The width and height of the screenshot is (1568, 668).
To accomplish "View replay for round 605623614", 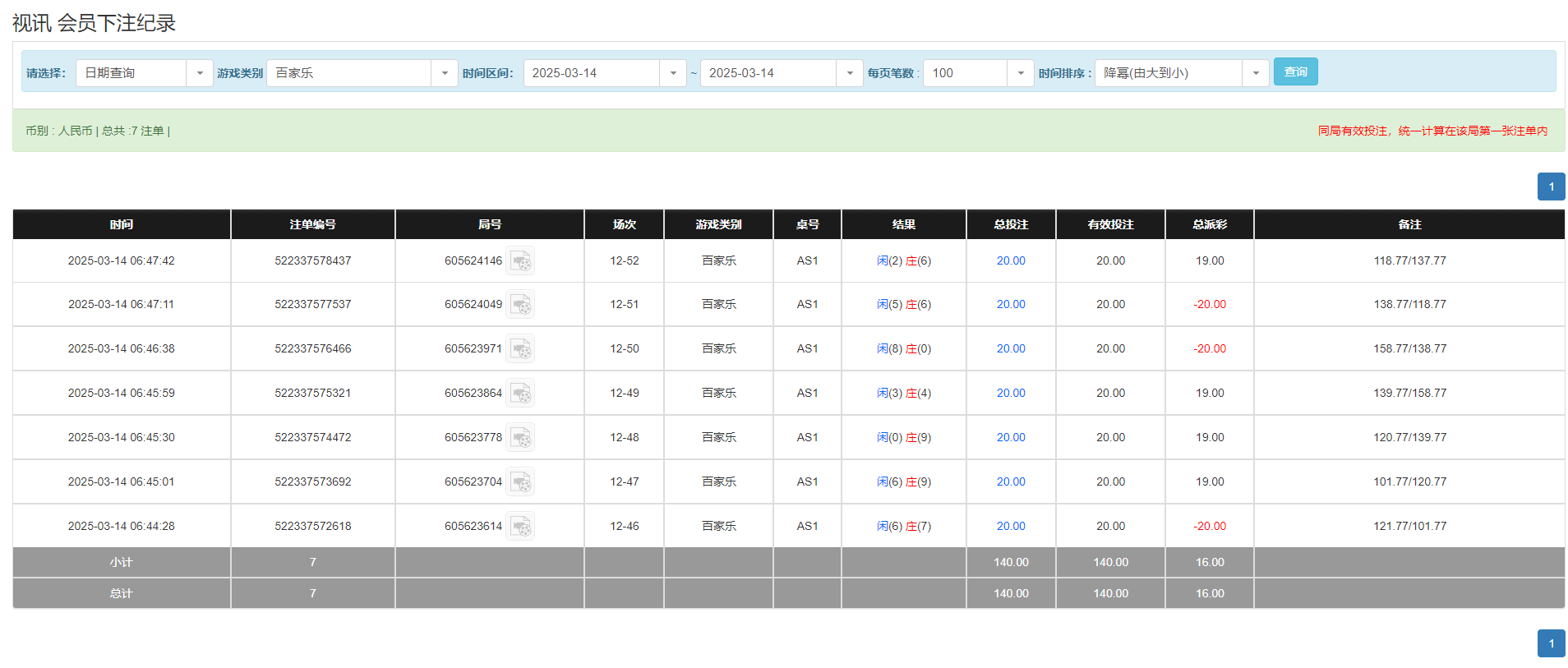I will click(x=520, y=527).
